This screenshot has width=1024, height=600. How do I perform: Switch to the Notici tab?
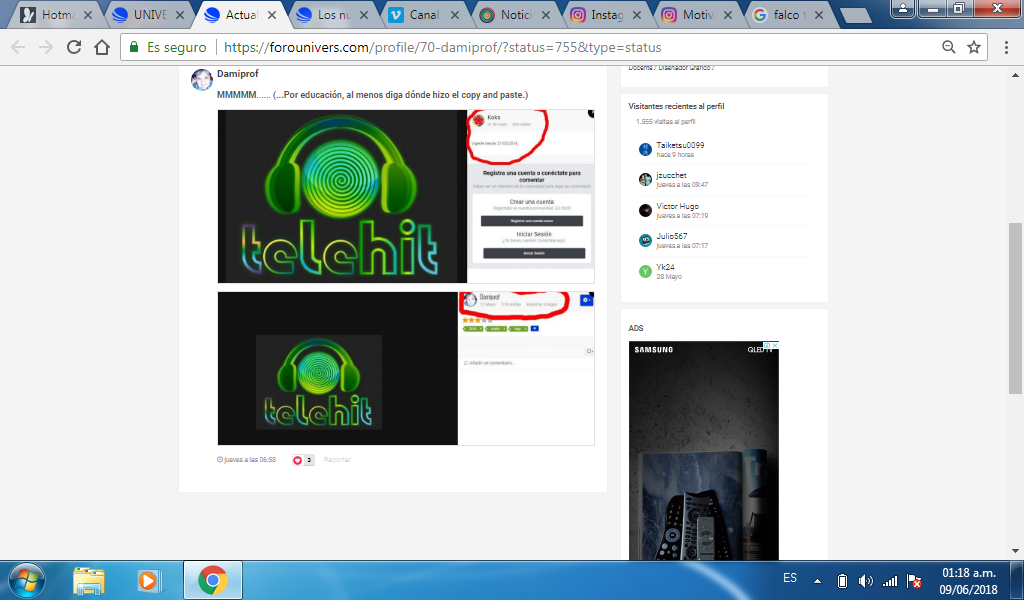pyautogui.click(x=516, y=14)
